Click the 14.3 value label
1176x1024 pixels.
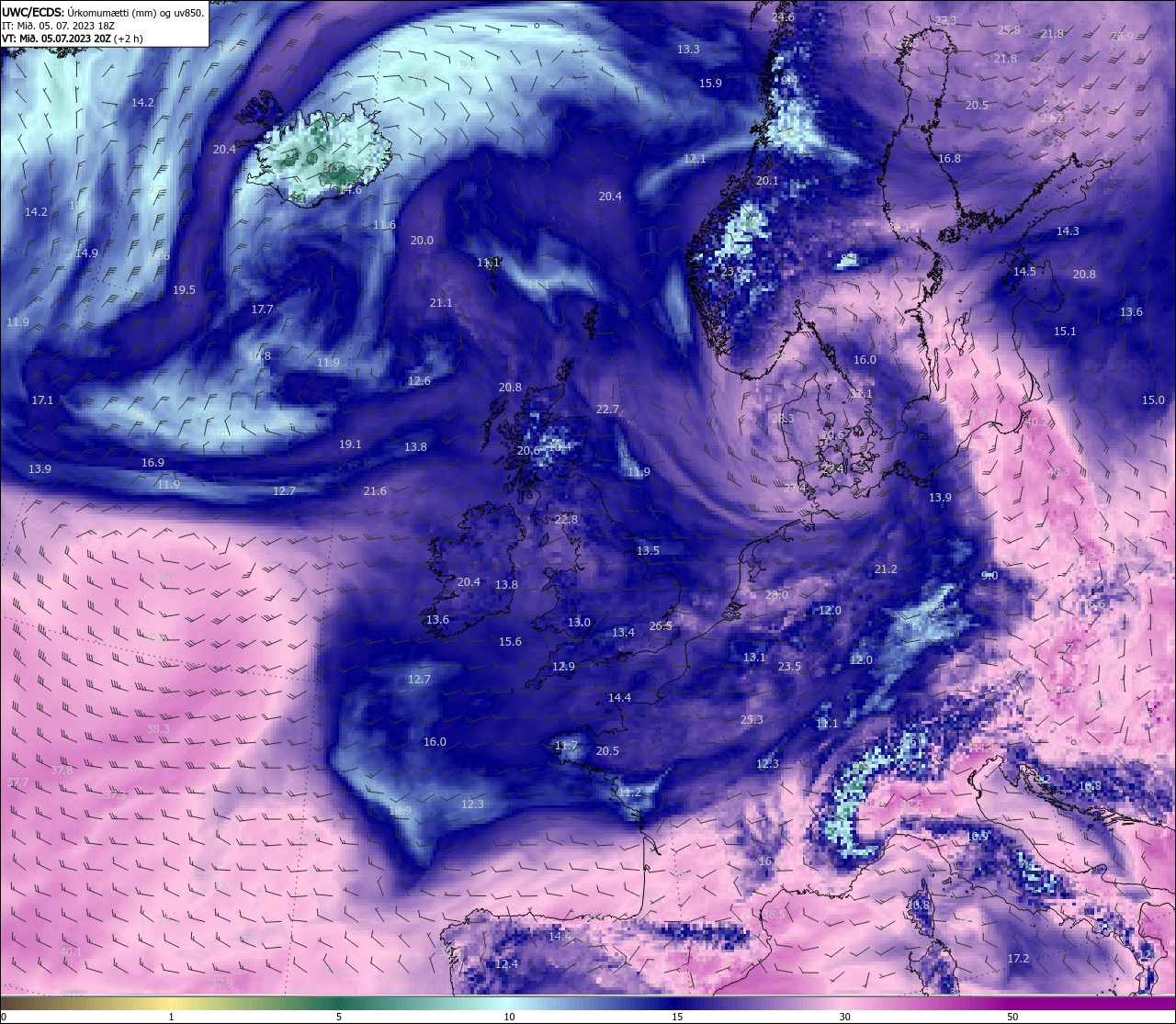1068,231
